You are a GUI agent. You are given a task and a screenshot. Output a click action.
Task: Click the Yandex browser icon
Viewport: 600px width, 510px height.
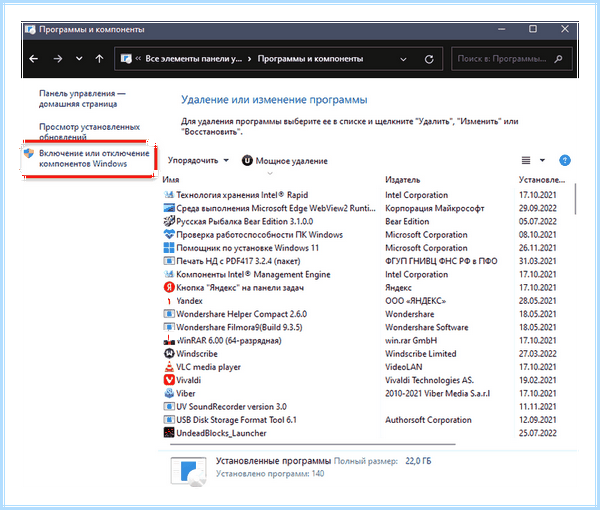169,301
